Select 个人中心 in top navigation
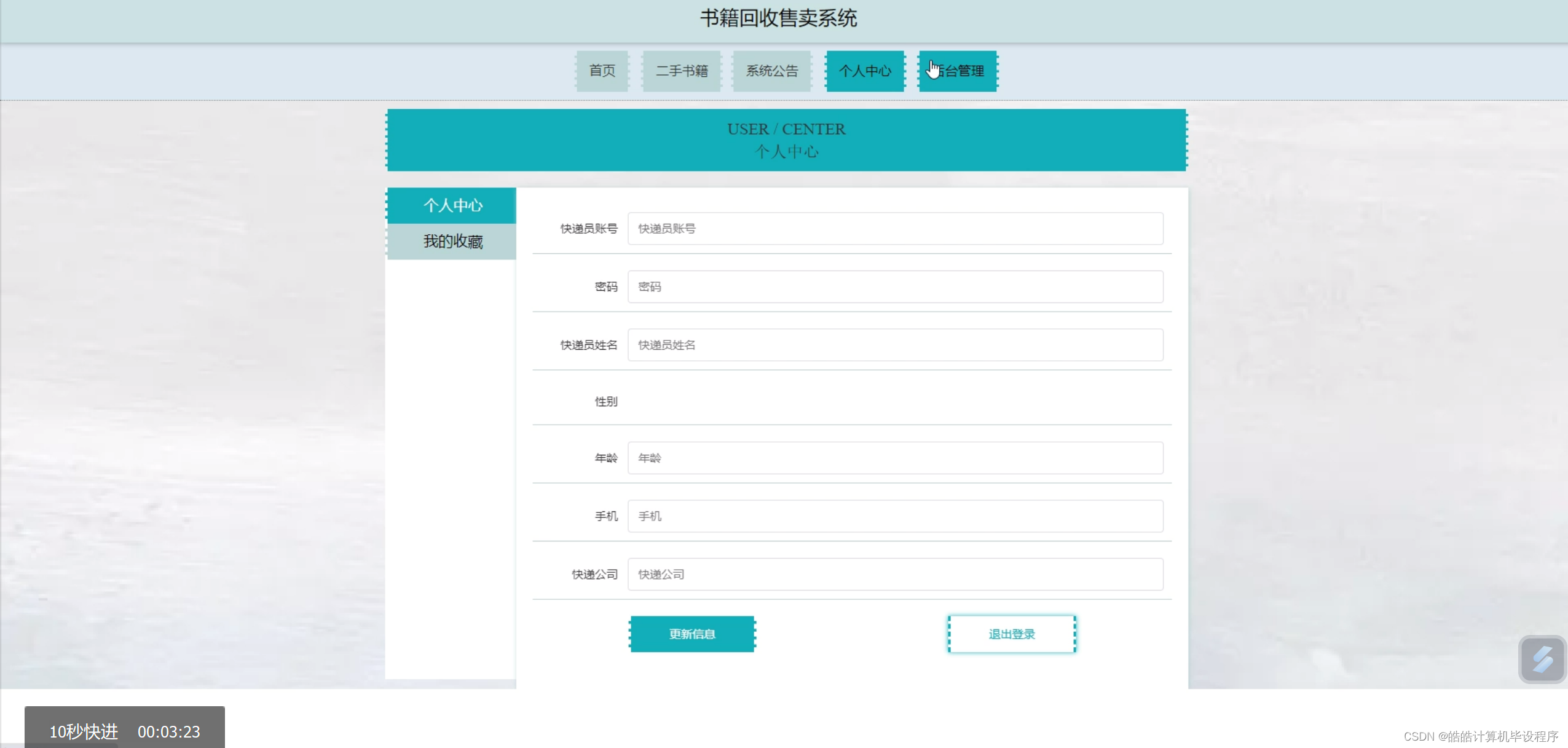This screenshot has width=1568, height=748. (865, 71)
